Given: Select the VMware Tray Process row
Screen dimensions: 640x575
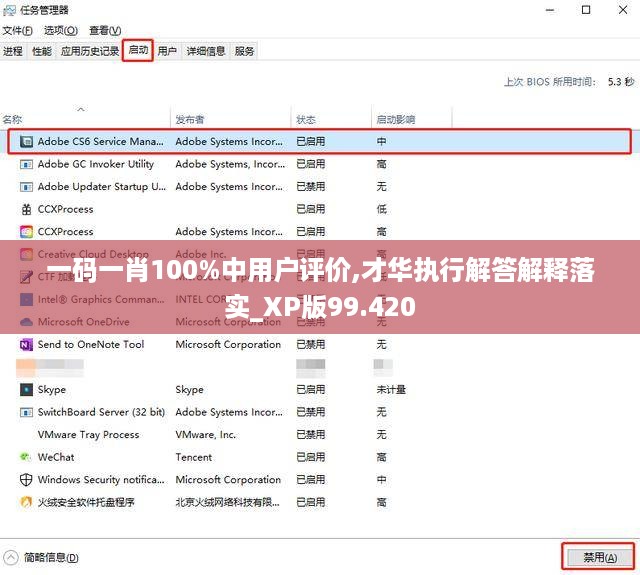Looking at the screenshot, I should tap(320, 435).
